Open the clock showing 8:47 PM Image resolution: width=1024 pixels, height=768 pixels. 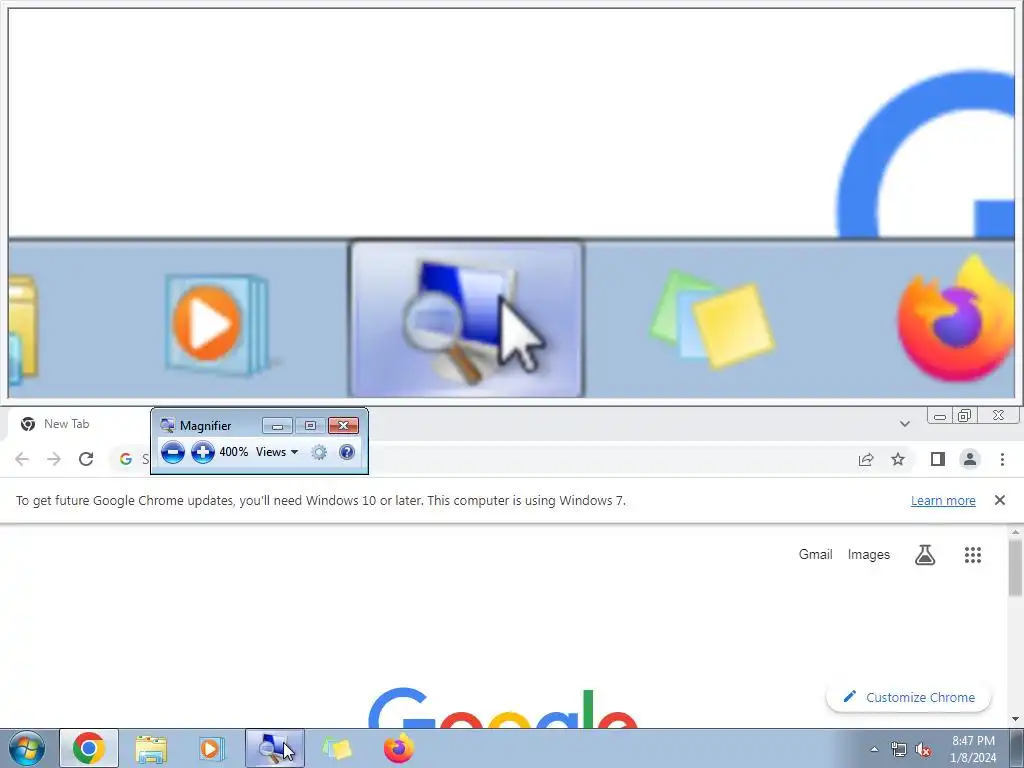coord(973,749)
